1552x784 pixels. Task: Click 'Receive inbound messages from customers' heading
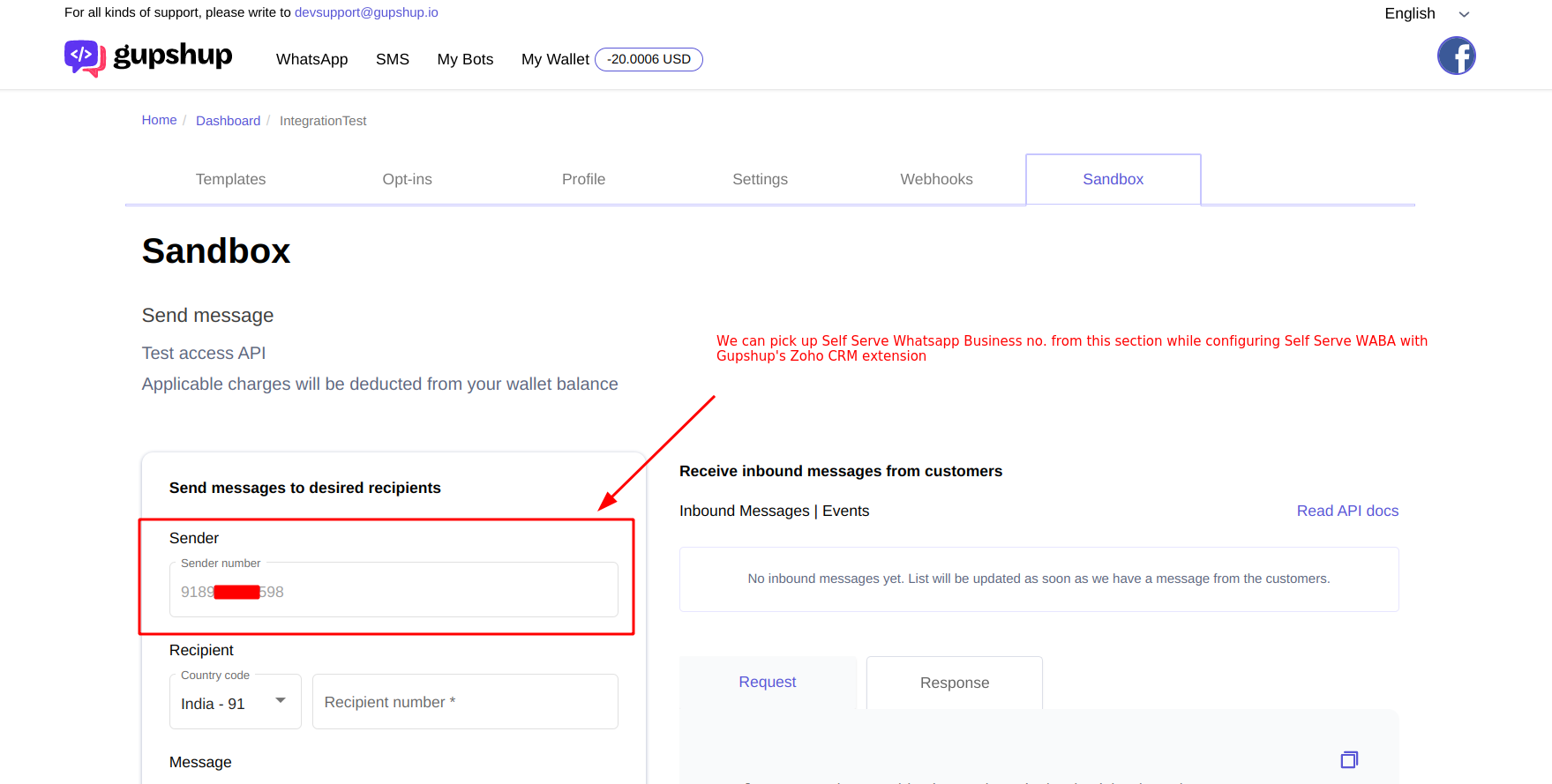841,471
